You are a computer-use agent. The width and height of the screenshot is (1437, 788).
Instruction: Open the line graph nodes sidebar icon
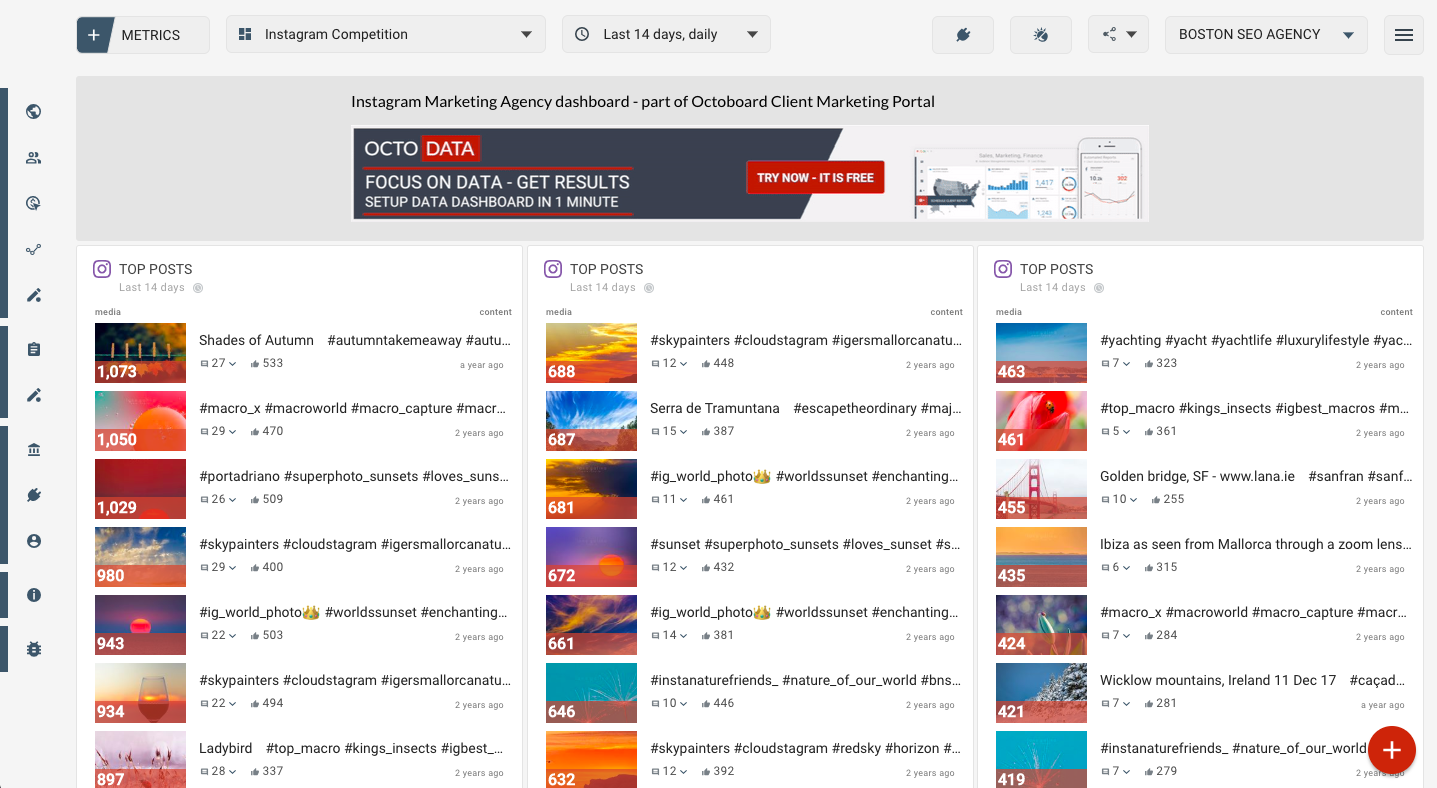pos(34,250)
